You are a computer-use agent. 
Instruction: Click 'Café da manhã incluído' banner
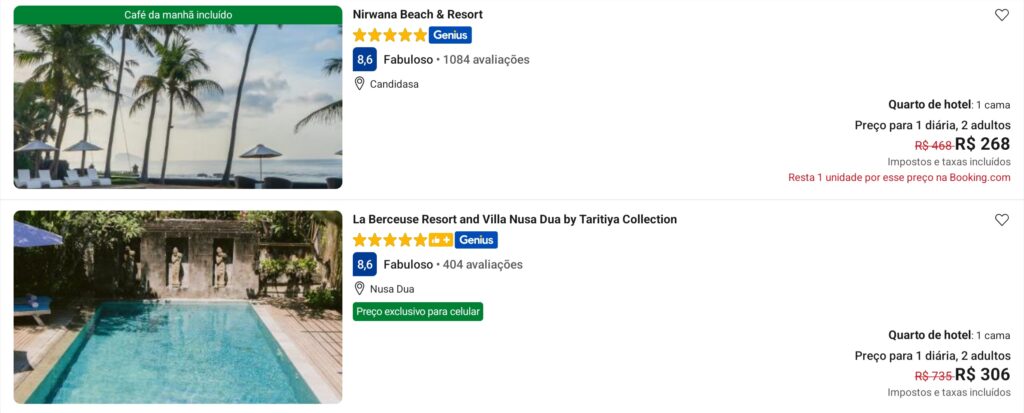[x=178, y=15]
